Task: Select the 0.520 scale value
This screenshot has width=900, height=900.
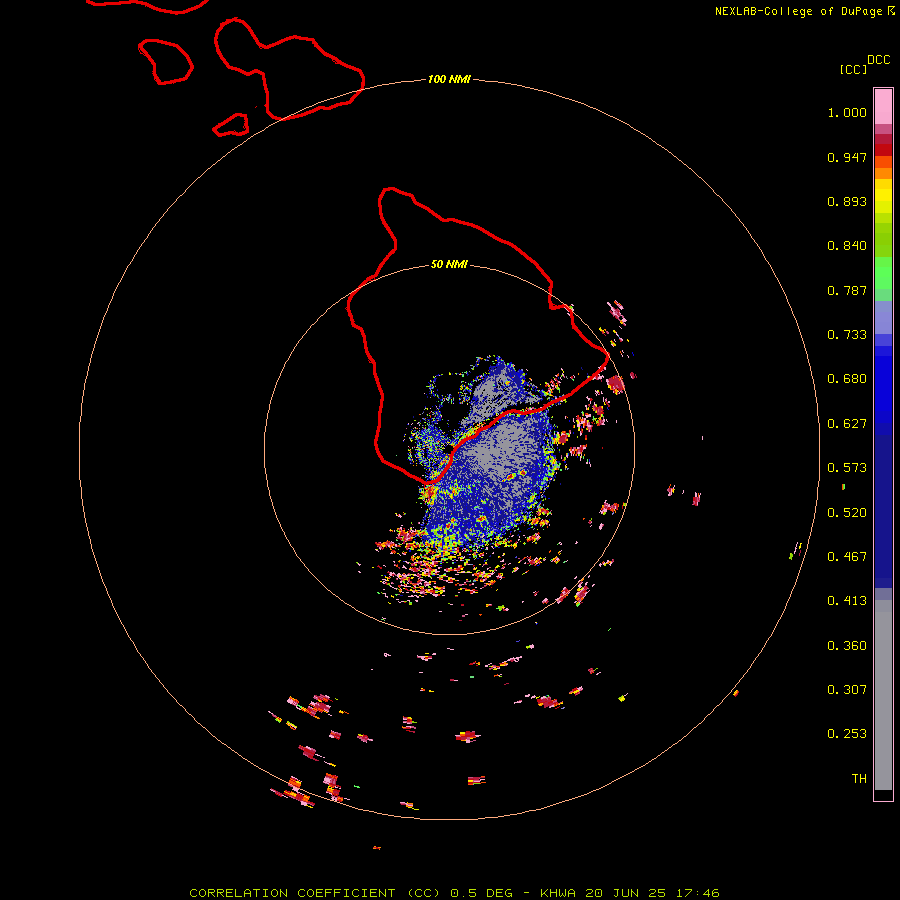Action: [x=847, y=513]
